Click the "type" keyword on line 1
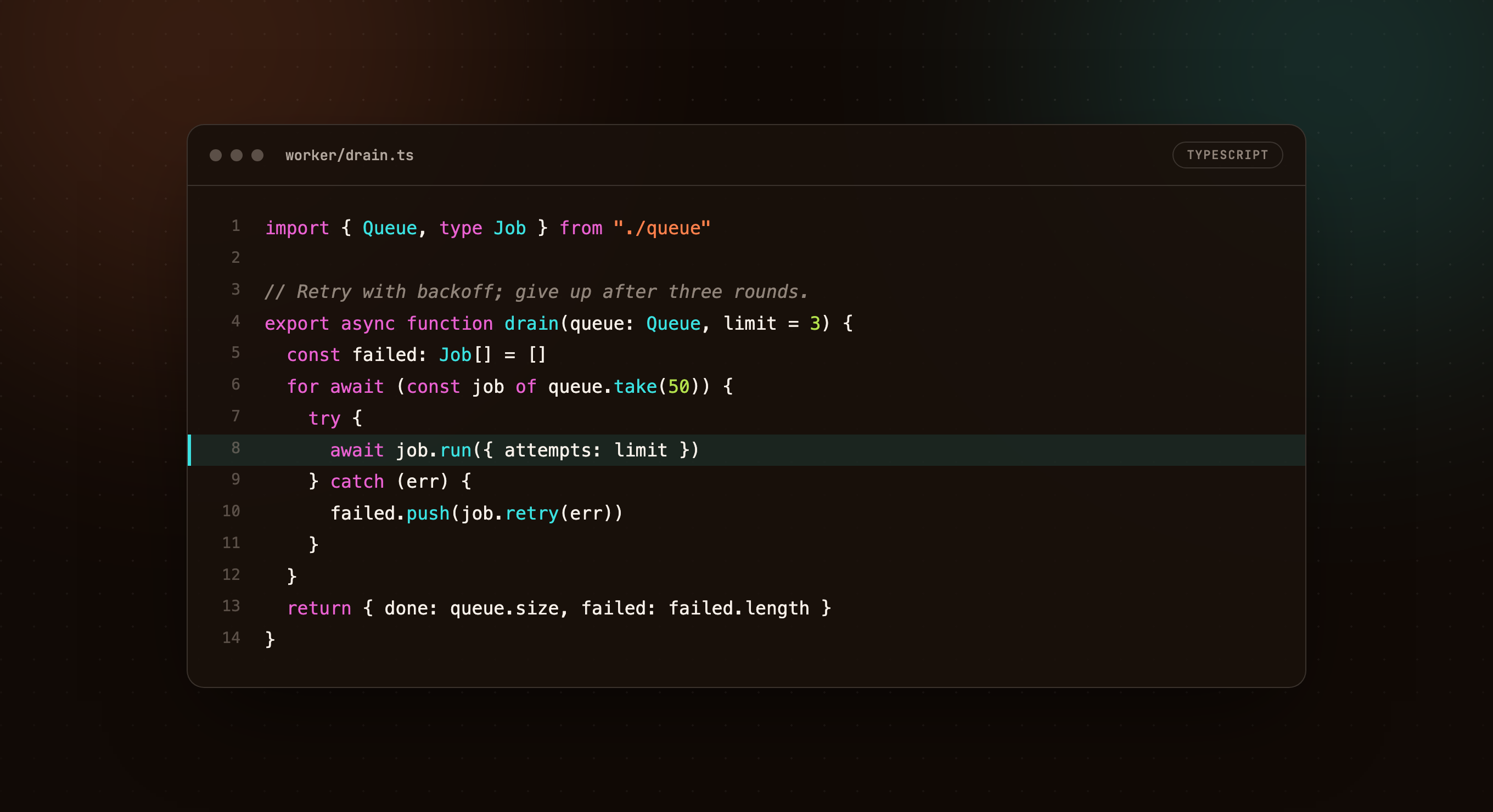Image resolution: width=1493 pixels, height=812 pixels. coord(461,228)
